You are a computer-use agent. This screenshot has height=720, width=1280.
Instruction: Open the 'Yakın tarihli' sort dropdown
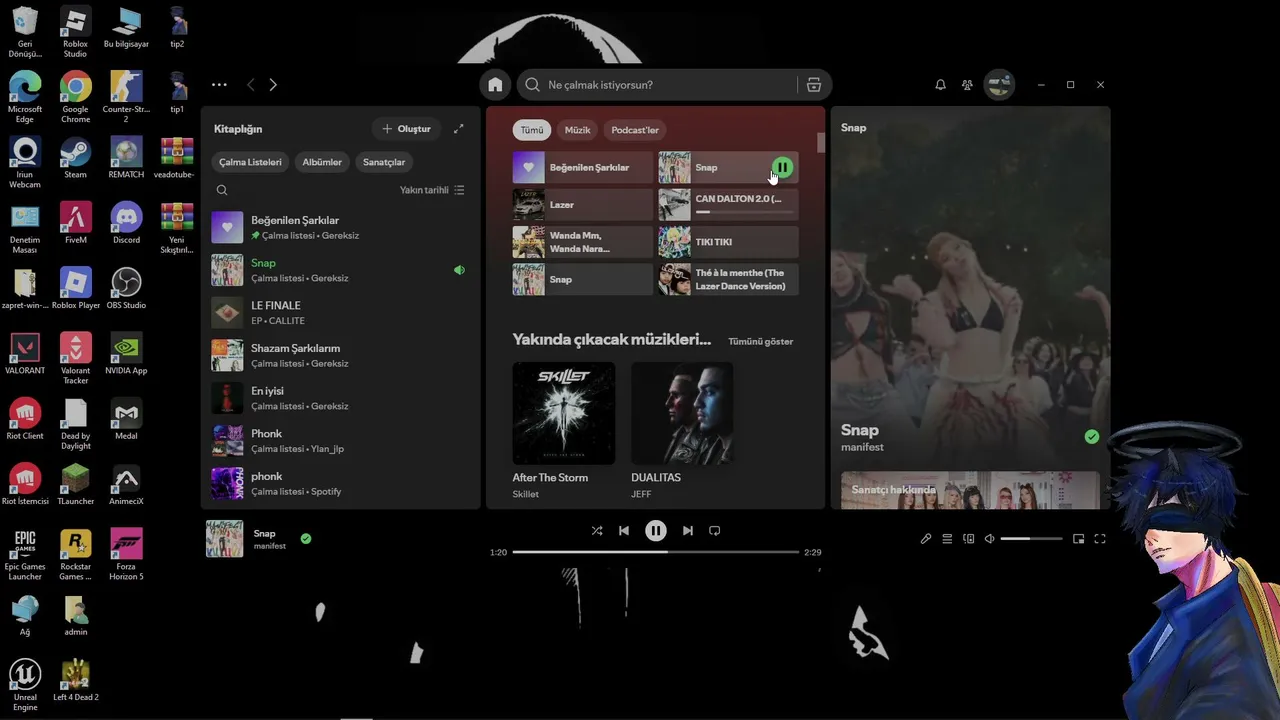click(x=432, y=190)
